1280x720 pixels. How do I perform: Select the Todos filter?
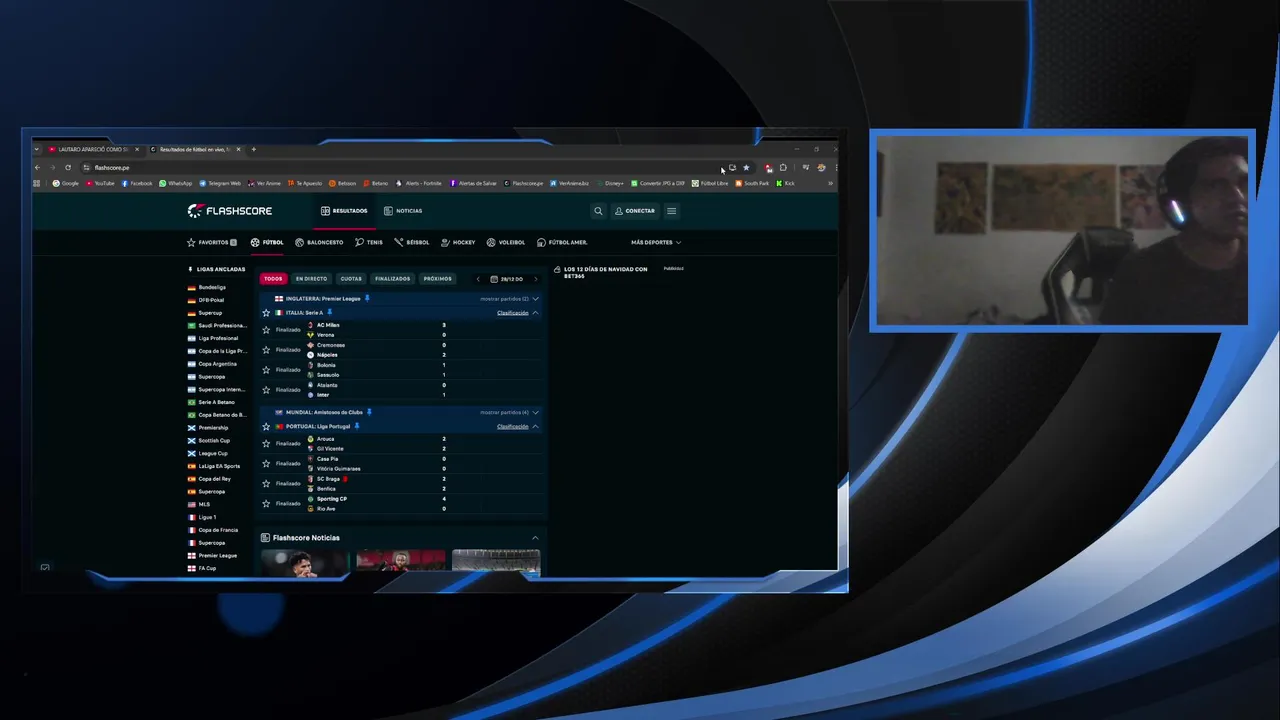click(273, 279)
